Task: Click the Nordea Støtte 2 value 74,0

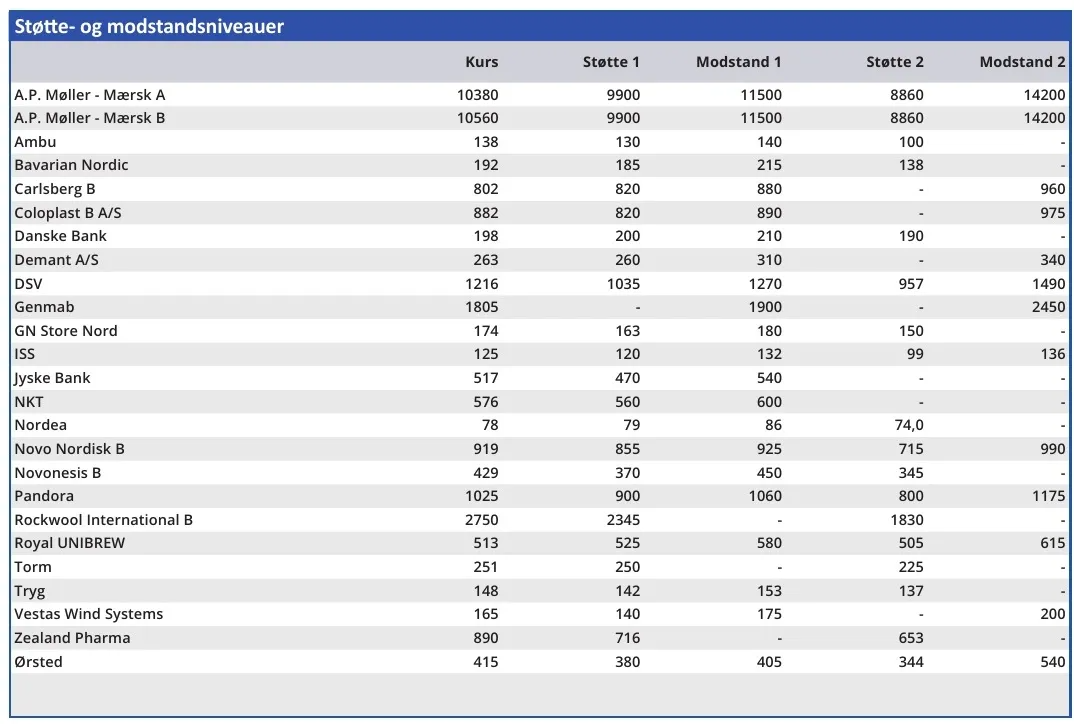Action: click(908, 425)
